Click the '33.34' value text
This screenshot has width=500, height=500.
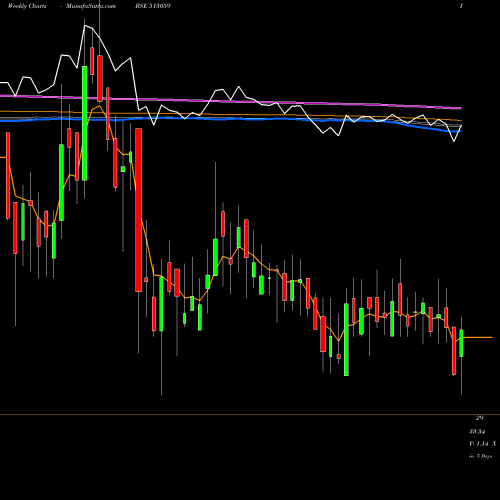pos(477,432)
